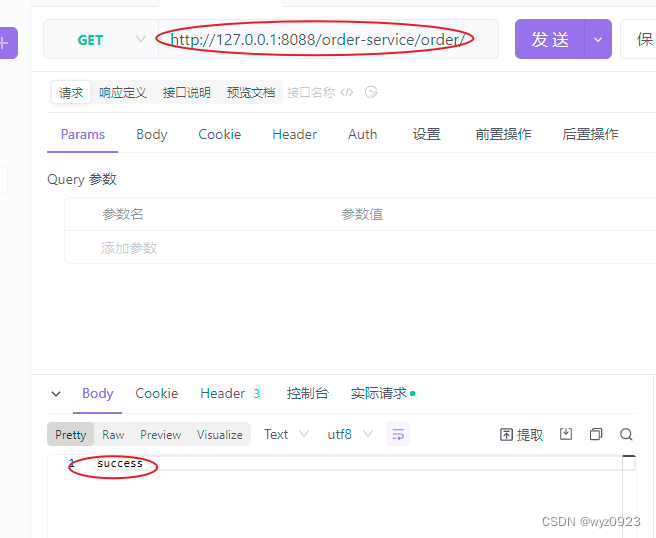Click the copy response icon
Image resolution: width=656 pixels, height=538 pixels.
pos(596,434)
